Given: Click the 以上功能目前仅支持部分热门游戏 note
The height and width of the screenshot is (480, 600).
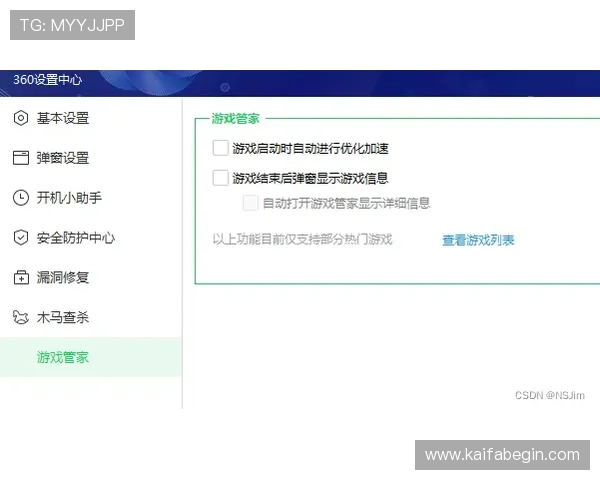Looking at the screenshot, I should click(302, 240).
